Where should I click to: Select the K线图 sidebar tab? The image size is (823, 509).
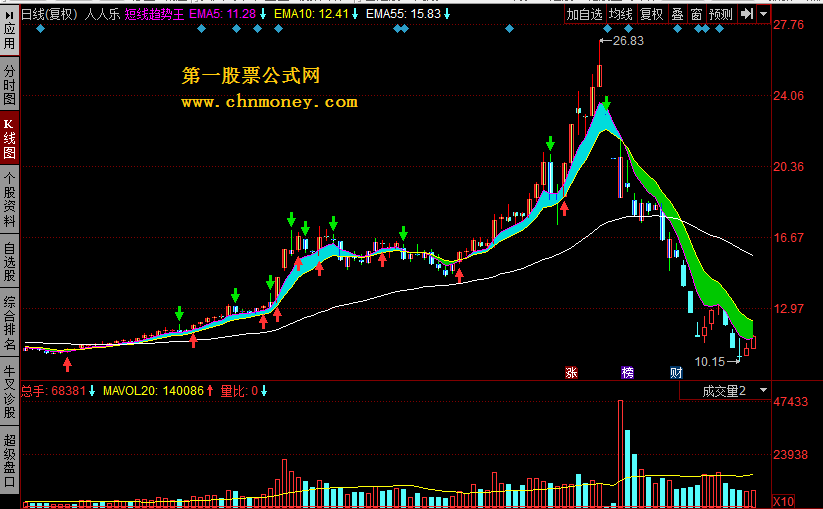(x=9, y=139)
